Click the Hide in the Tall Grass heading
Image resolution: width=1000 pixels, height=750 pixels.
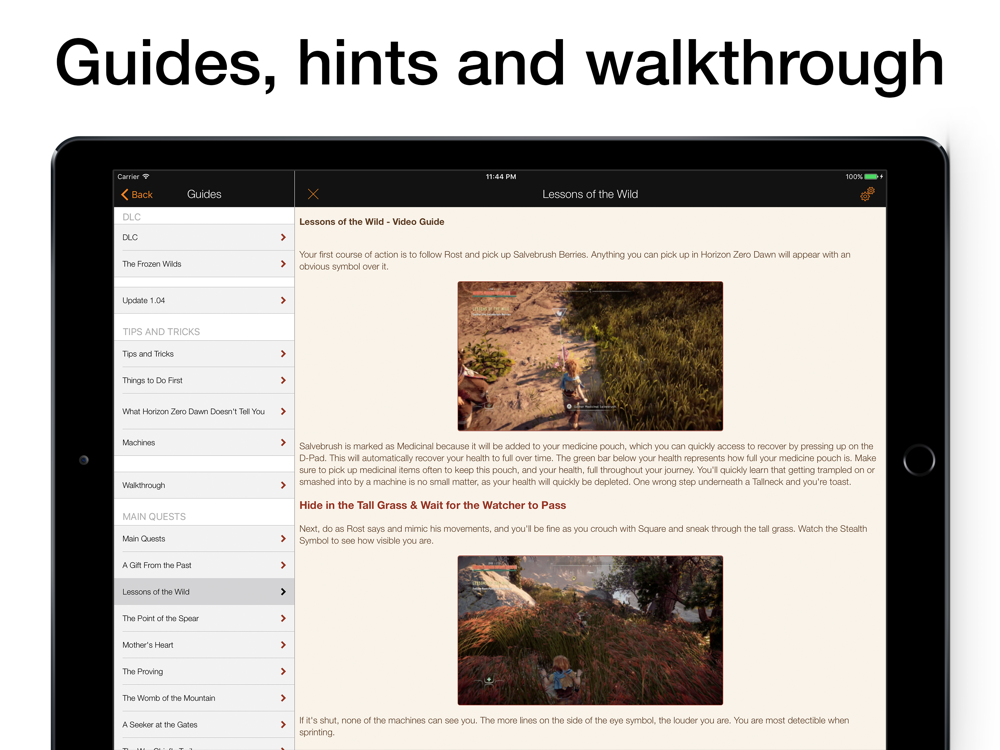pos(432,505)
